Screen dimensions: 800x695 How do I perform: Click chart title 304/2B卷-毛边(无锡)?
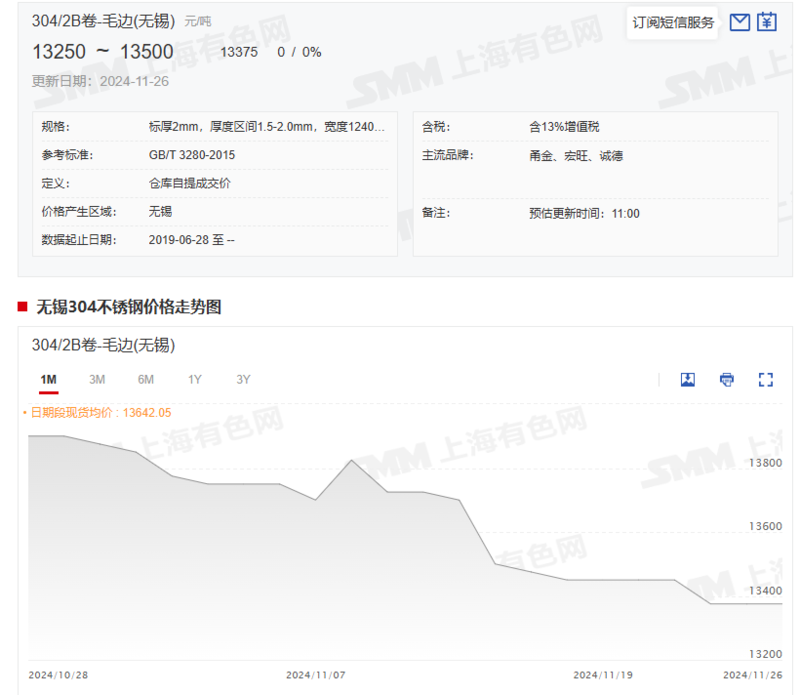click(x=104, y=345)
